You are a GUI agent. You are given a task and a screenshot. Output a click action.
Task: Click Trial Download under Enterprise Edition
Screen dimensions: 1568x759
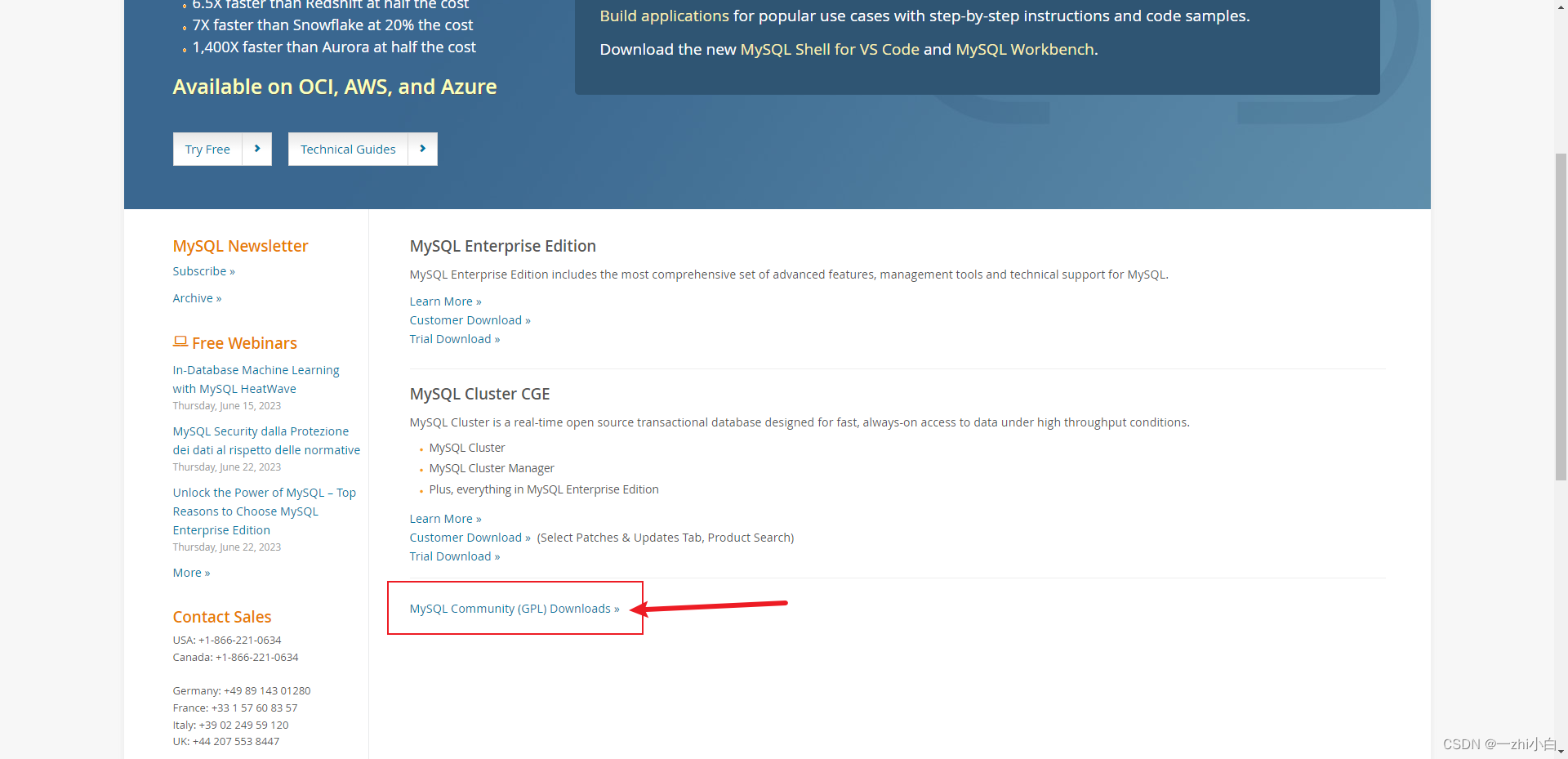pyautogui.click(x=454, y=339)
